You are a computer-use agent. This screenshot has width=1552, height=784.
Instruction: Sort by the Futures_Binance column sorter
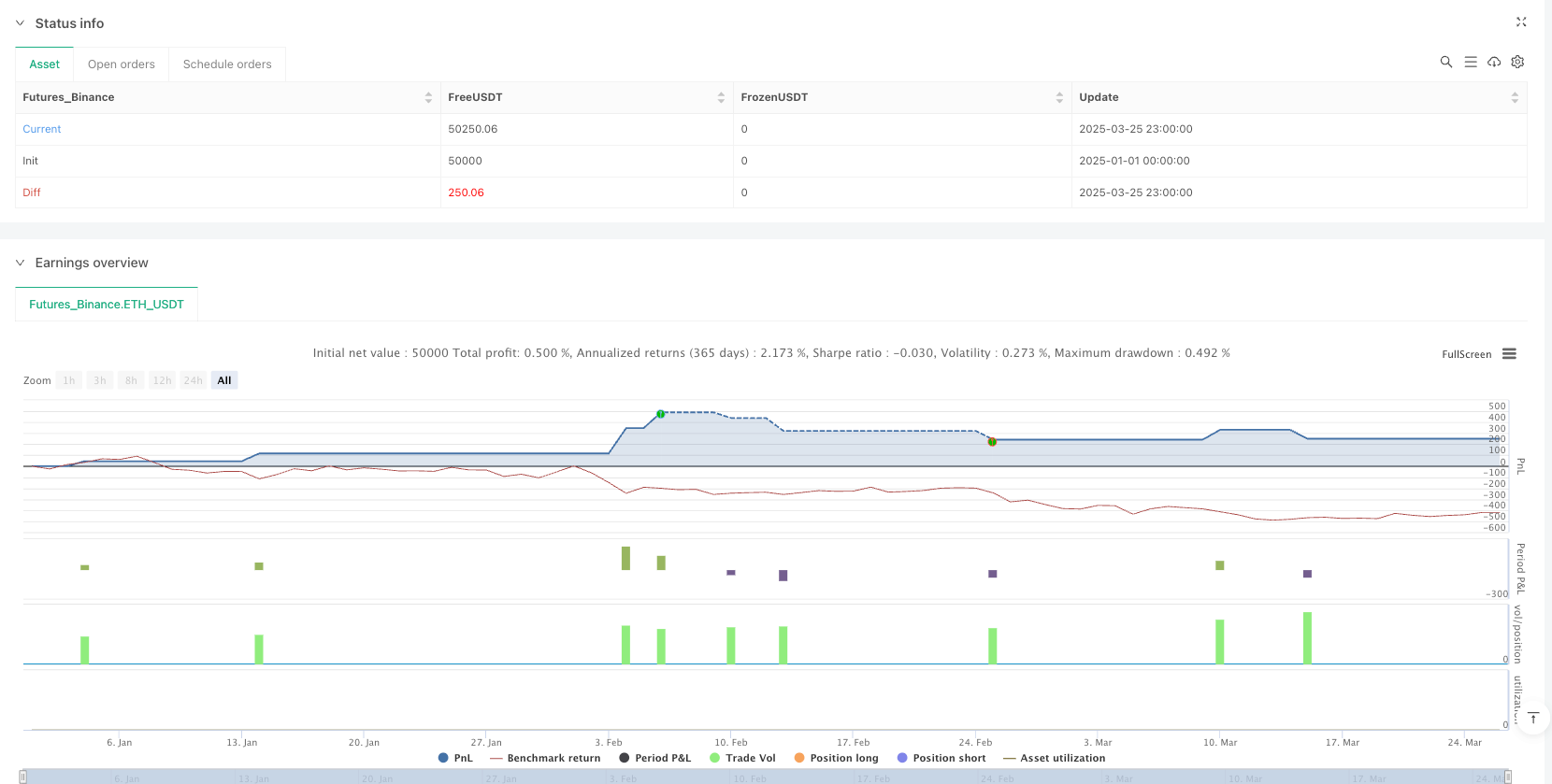[428, 97]
